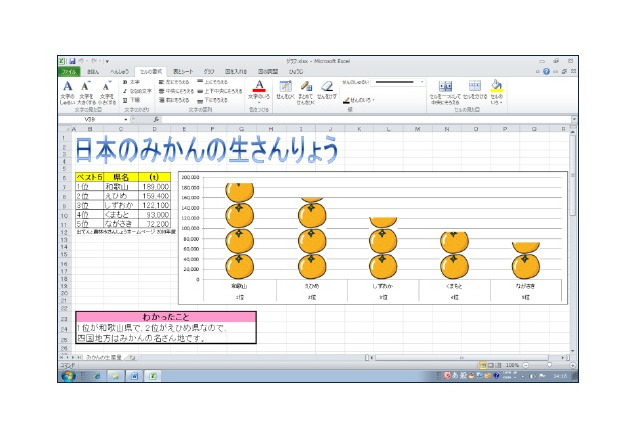Click the large A font style icon
The width and height of the screenshot is (640, 426).
(x=68, y=87)
